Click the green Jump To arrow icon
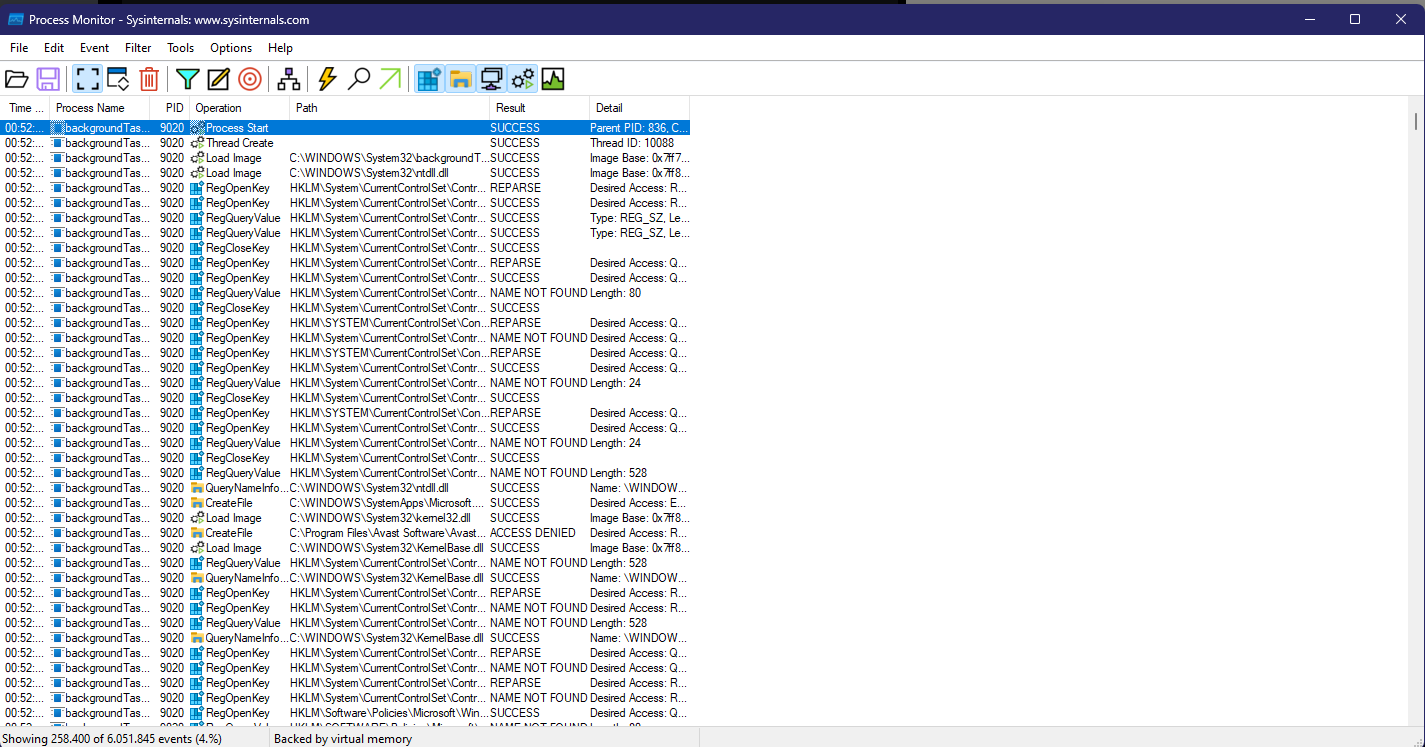Image resolution: width=1425 pixels, height=747 pixels. 390,79
